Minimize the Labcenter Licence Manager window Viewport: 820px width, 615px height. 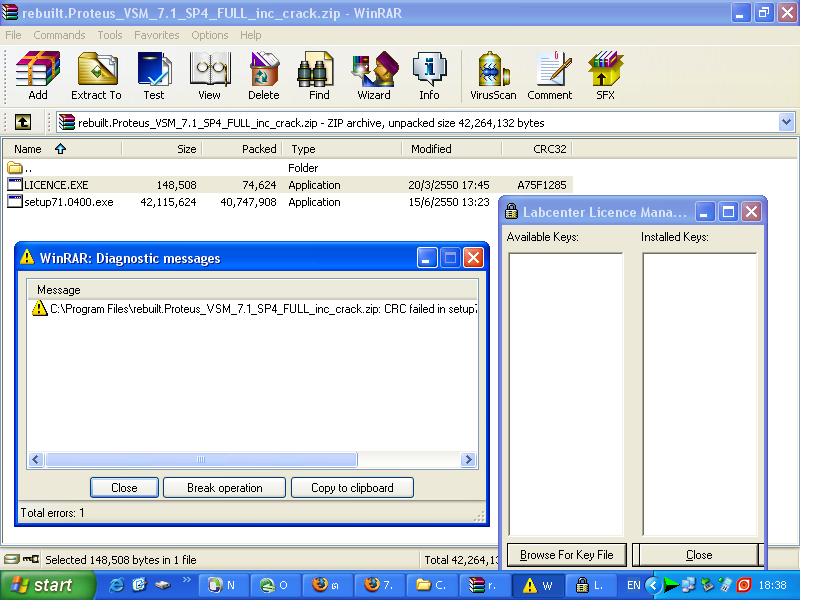pyautogui.click(x=704, y=212)
